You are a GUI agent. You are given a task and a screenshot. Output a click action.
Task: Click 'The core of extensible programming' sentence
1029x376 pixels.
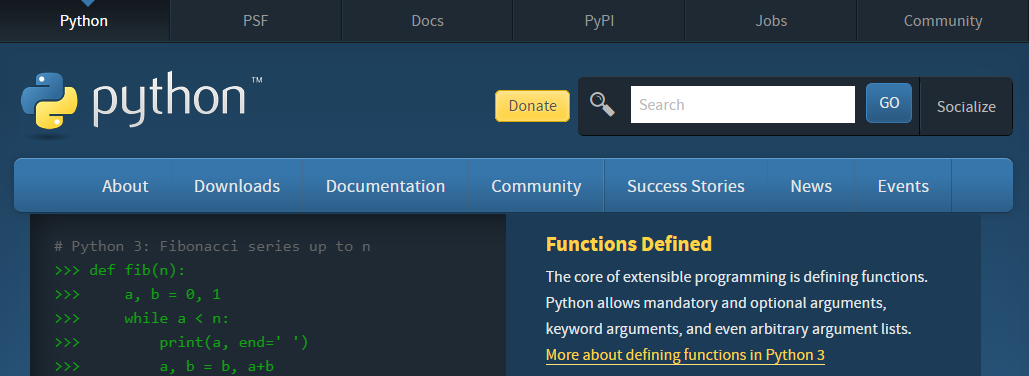pyautogui.click(x=736, y=277)
